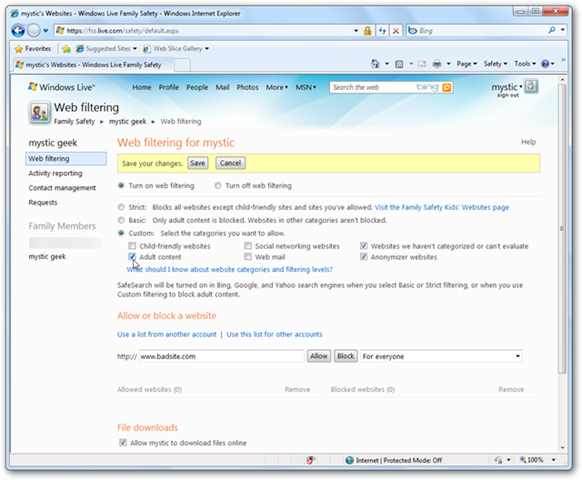Click the Home page icon in toolbar
582x480 pixels.
click(x=375, y=64)
